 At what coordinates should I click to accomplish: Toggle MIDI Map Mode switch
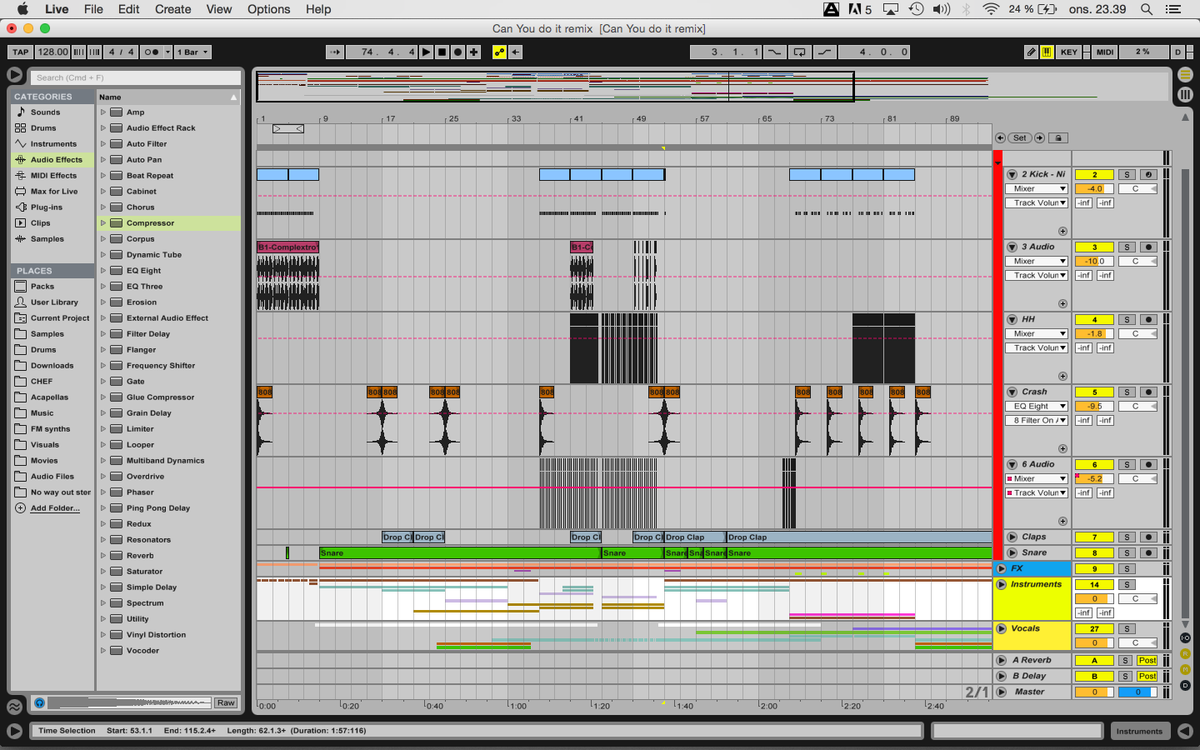point(1105,52)
